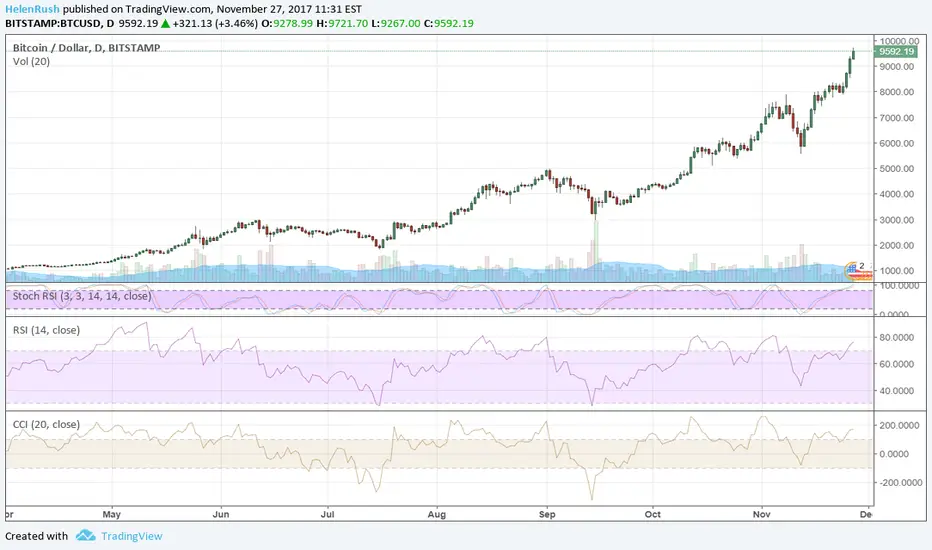Viewport: 932px width, 550px height.
Task: Open the TradingView link in the footer
Action: click(131, 536)
